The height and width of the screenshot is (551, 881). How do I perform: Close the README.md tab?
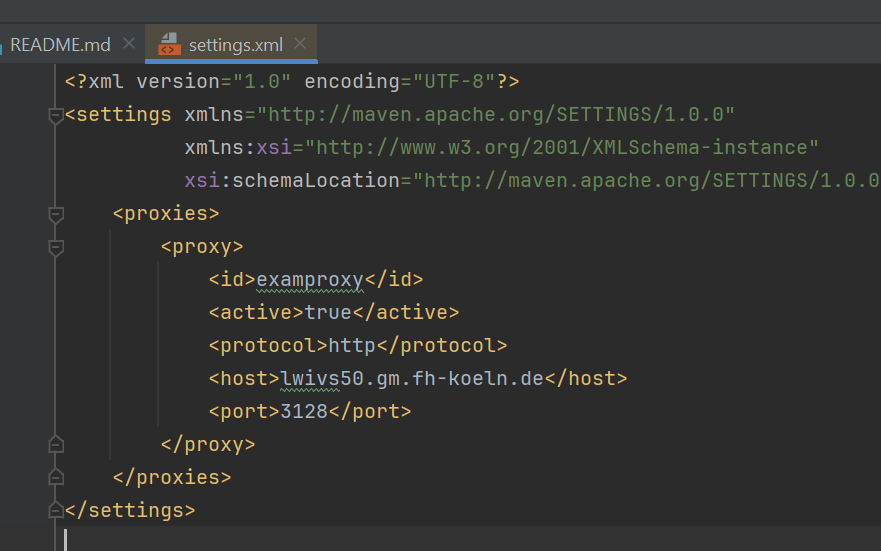[129, 43]
